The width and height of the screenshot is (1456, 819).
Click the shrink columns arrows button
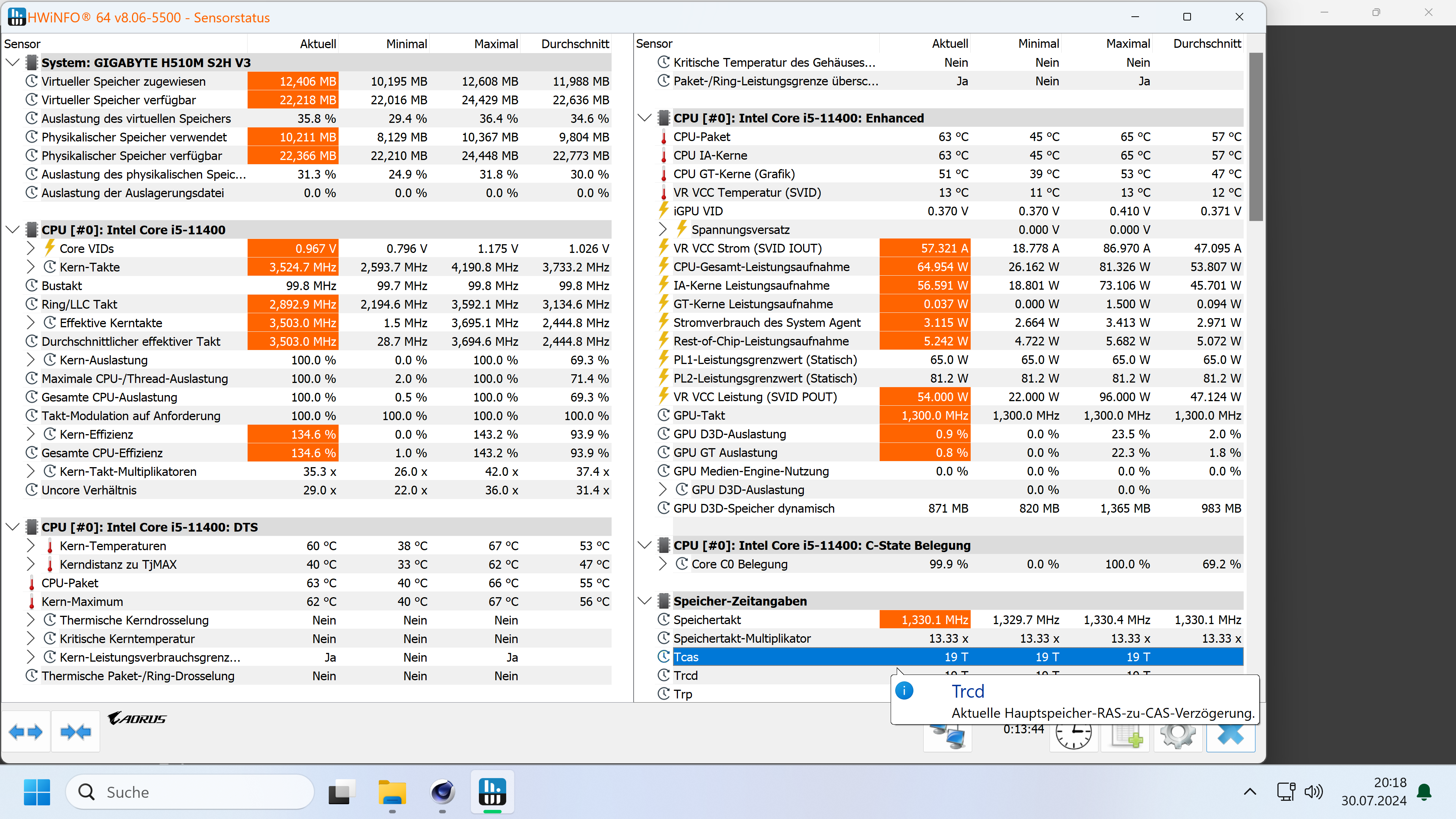click(76, 732)
